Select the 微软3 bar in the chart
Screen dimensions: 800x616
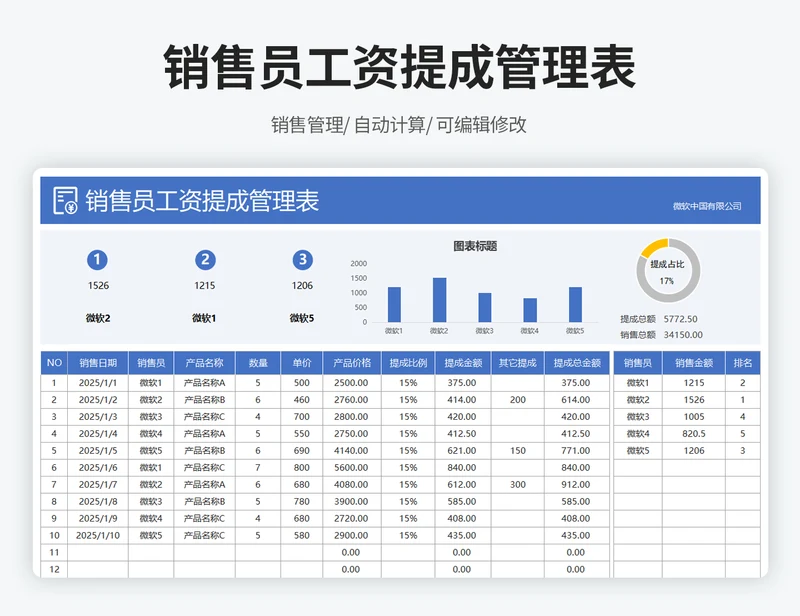[485, 308]
